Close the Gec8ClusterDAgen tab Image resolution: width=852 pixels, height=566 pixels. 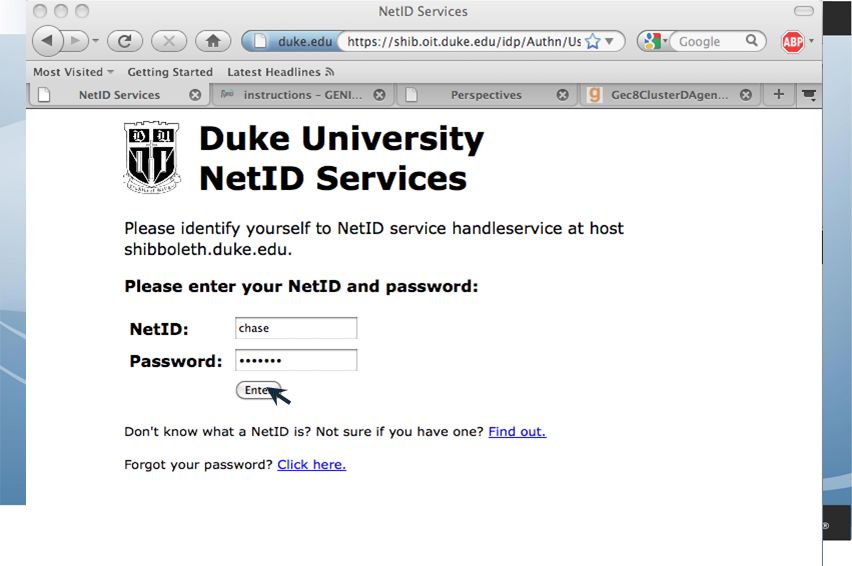pos(746,95)
